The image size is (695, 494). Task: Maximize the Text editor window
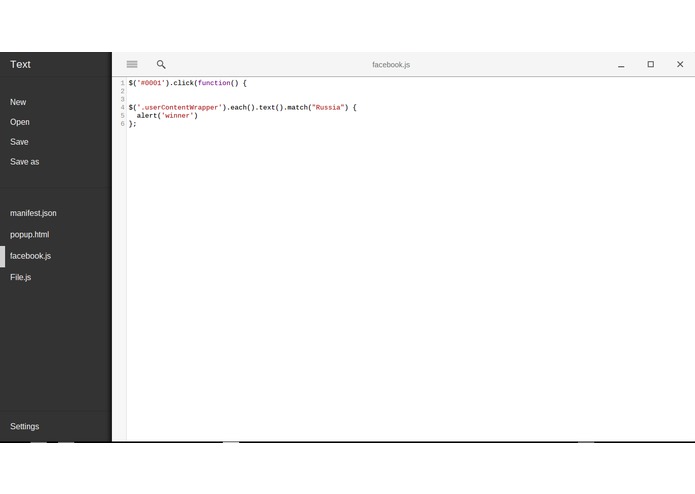650,64
